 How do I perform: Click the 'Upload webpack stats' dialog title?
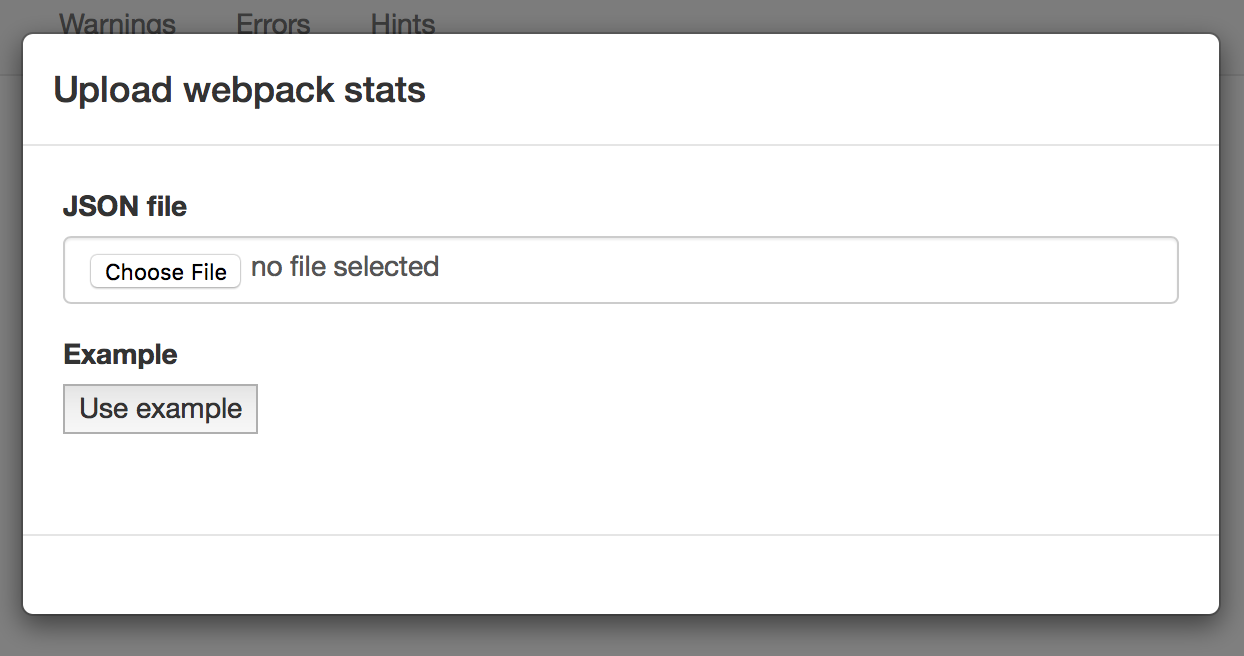tap(239, 90)
